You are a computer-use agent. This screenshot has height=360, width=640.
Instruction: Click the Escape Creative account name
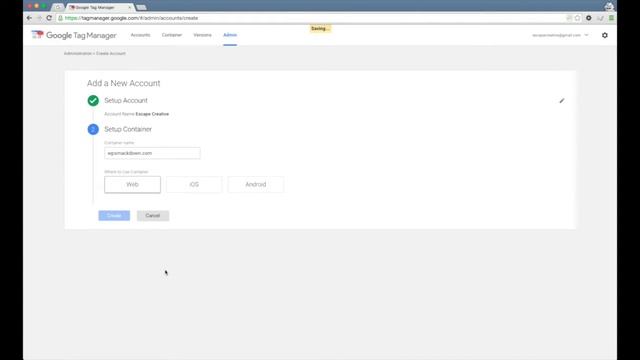(152, 114)
